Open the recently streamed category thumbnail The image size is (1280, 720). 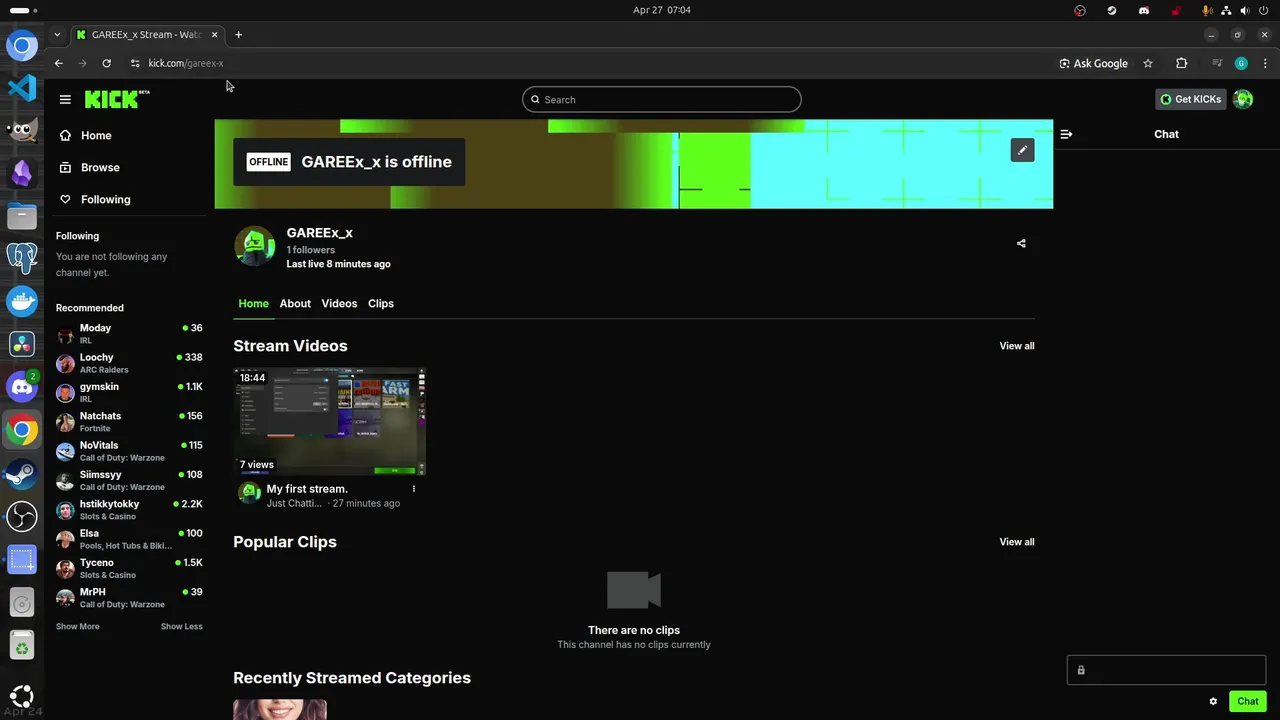pos(280,709)
